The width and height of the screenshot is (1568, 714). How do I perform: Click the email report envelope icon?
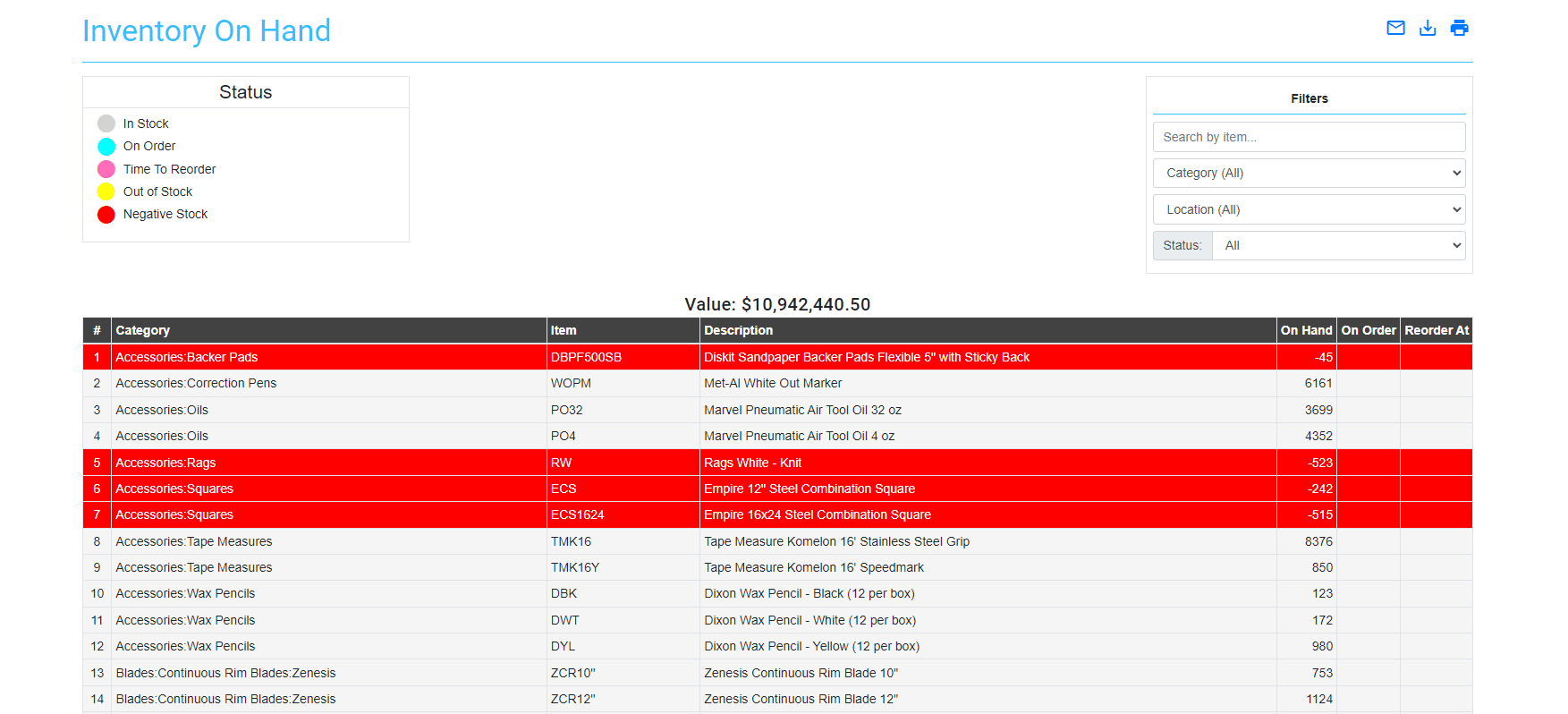pyautogui.click(x=1395, y=28)
